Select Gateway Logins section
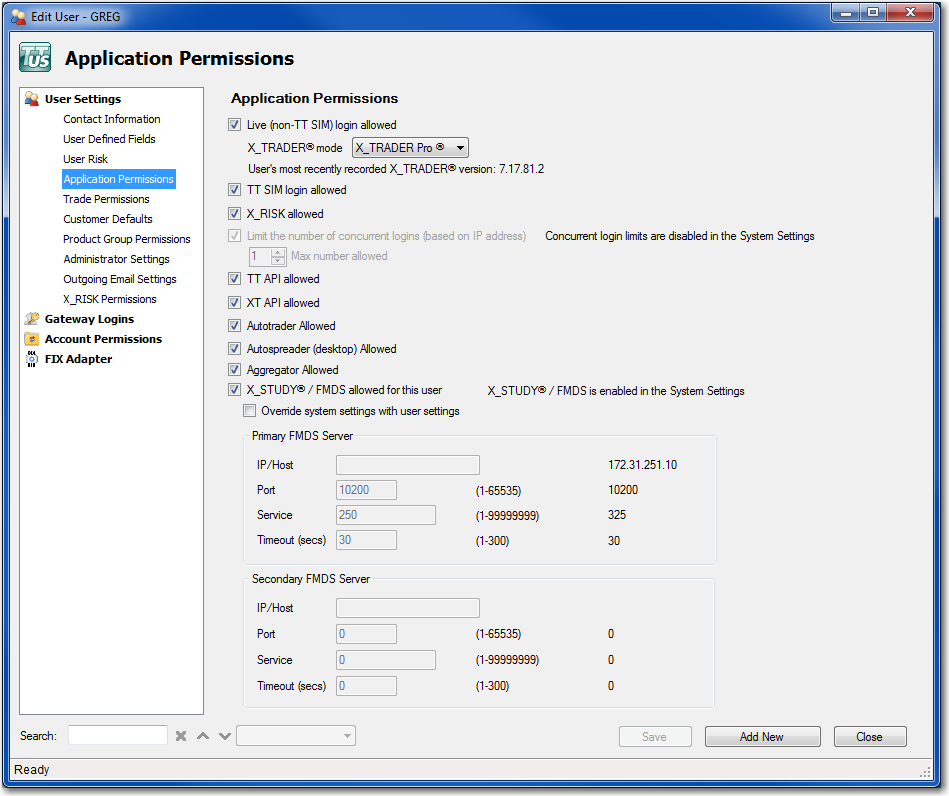This screenshot has height=796, width=949. pos(90,319)
